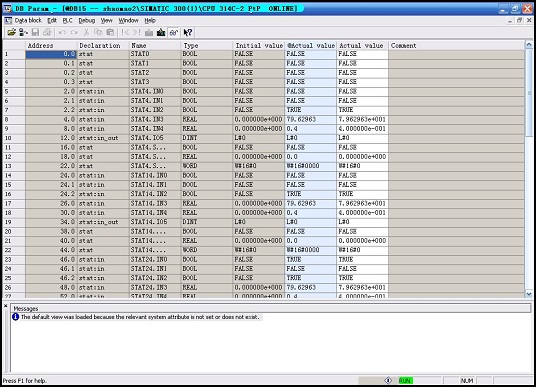Open the View menu
Screen dimensions: 536x387
pos(106,21)
